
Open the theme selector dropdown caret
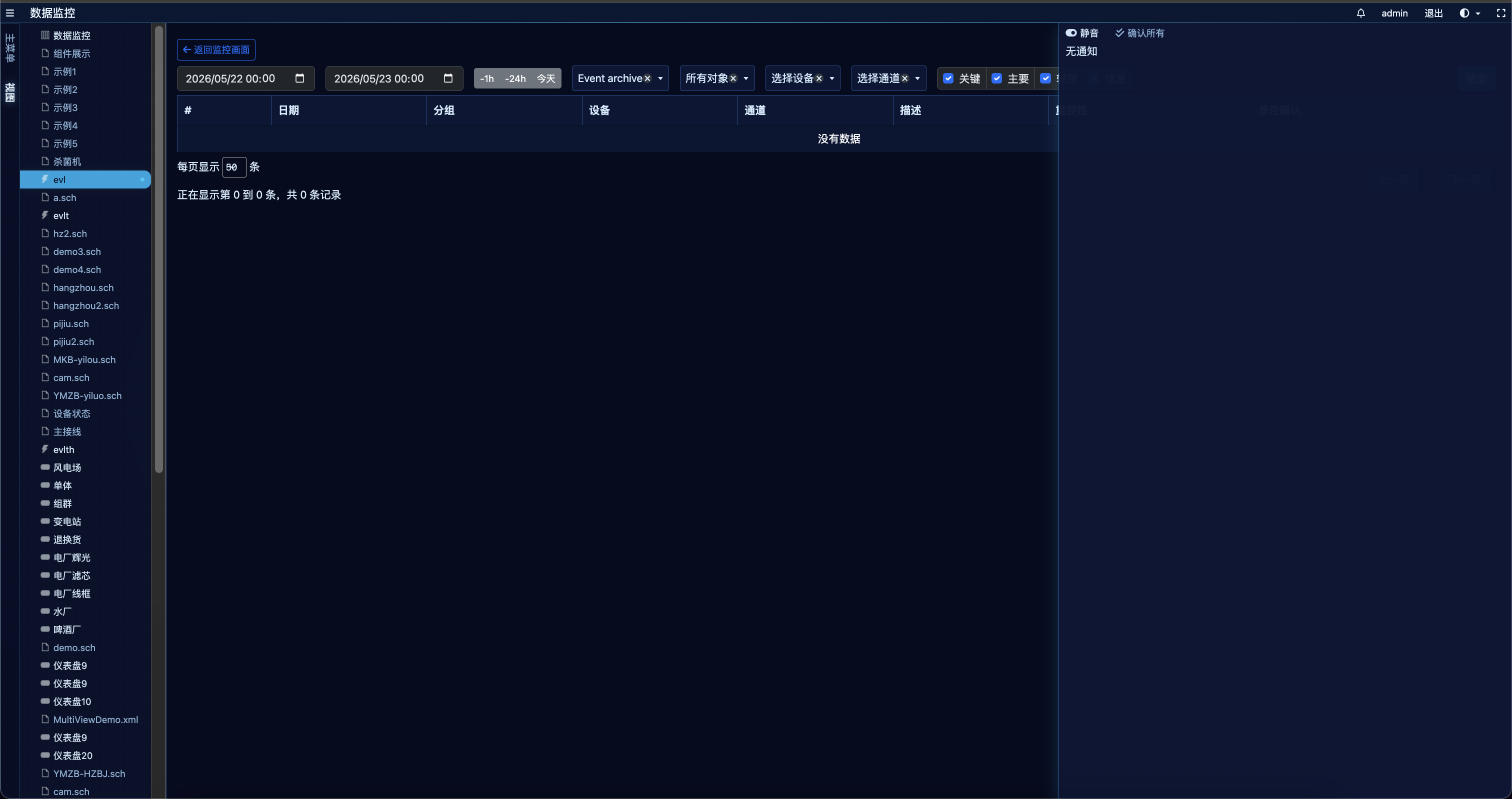pos(1478,13)
